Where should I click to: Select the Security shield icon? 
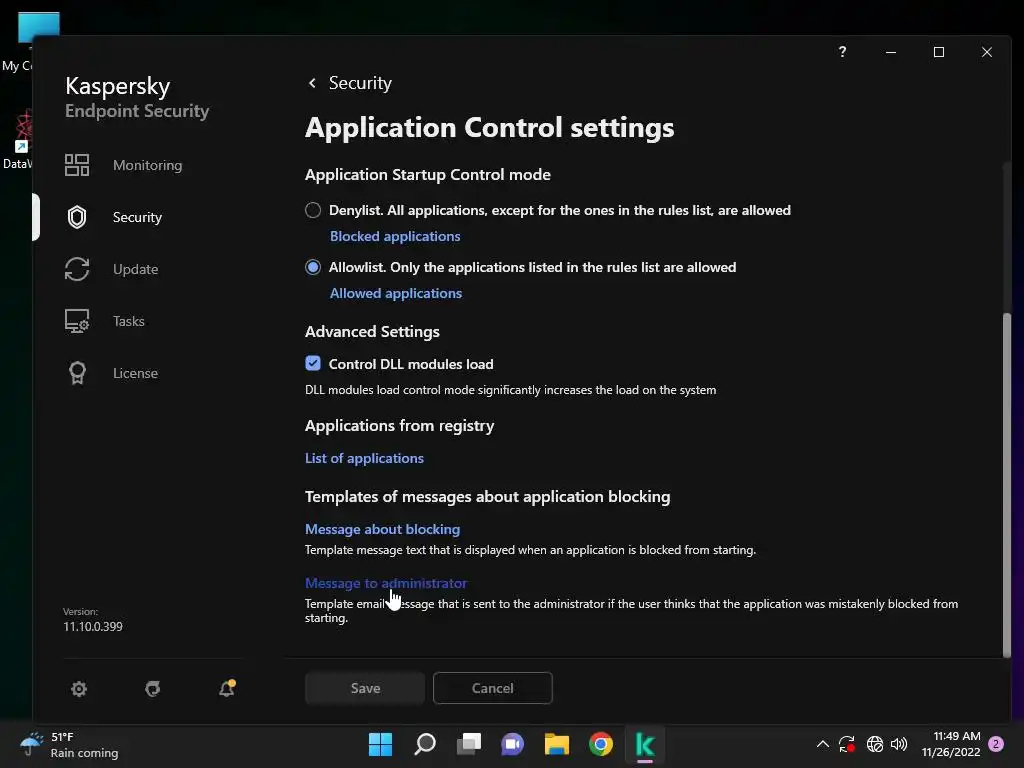pyautogui.click(x=77, y=217)
